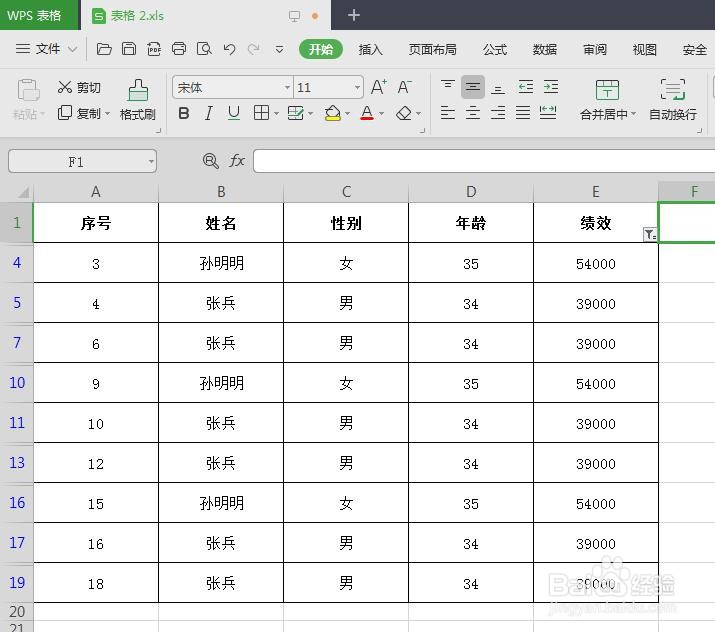Screen dimensions: 715x632
Task: Select the all-cells corner button
Action: point(17,192)
